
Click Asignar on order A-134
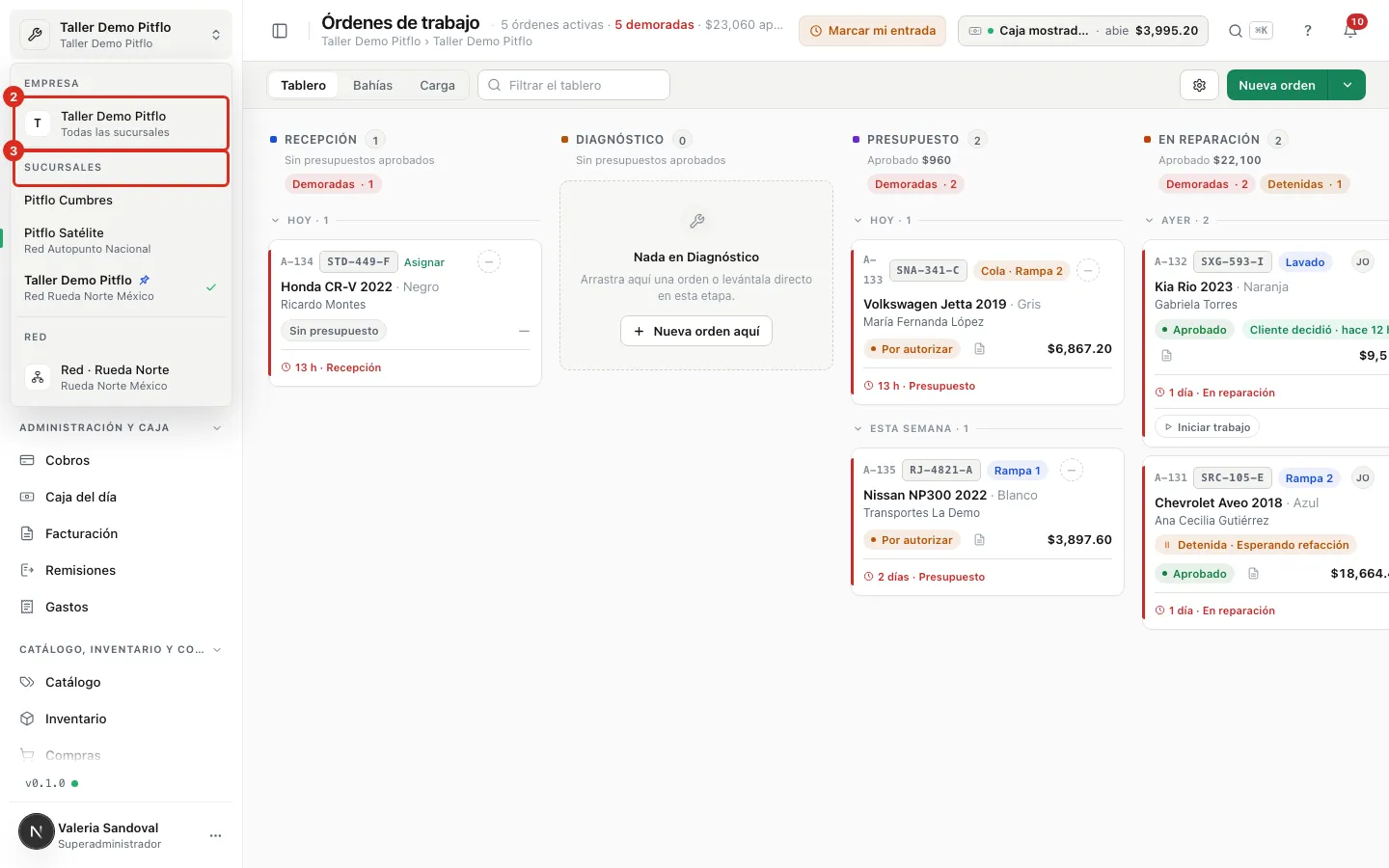coord(424,262)
